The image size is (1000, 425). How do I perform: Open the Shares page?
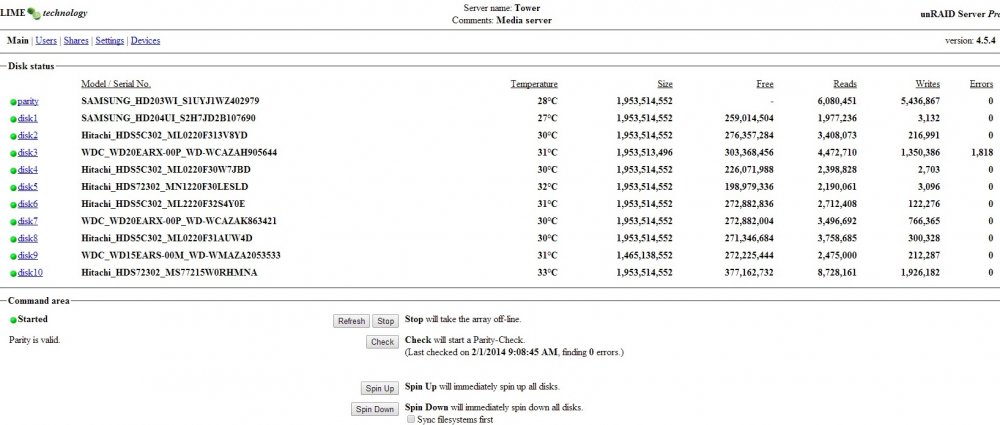tap(76, 41)
